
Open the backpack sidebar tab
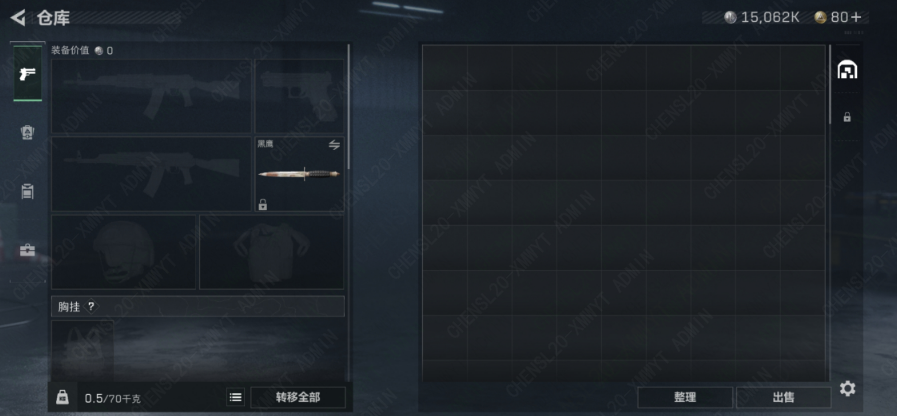(27, 191)
